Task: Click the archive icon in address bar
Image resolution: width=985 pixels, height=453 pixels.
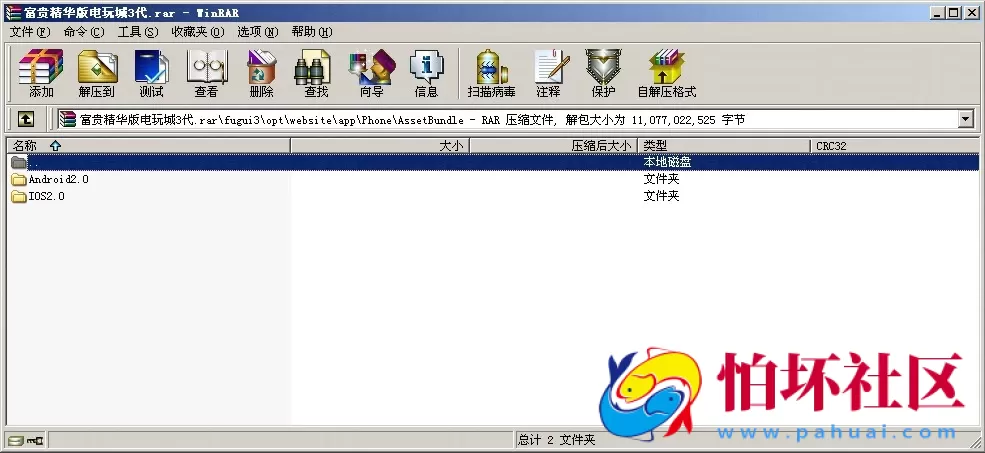Action: pyautogui.click(x=67, y=119)
